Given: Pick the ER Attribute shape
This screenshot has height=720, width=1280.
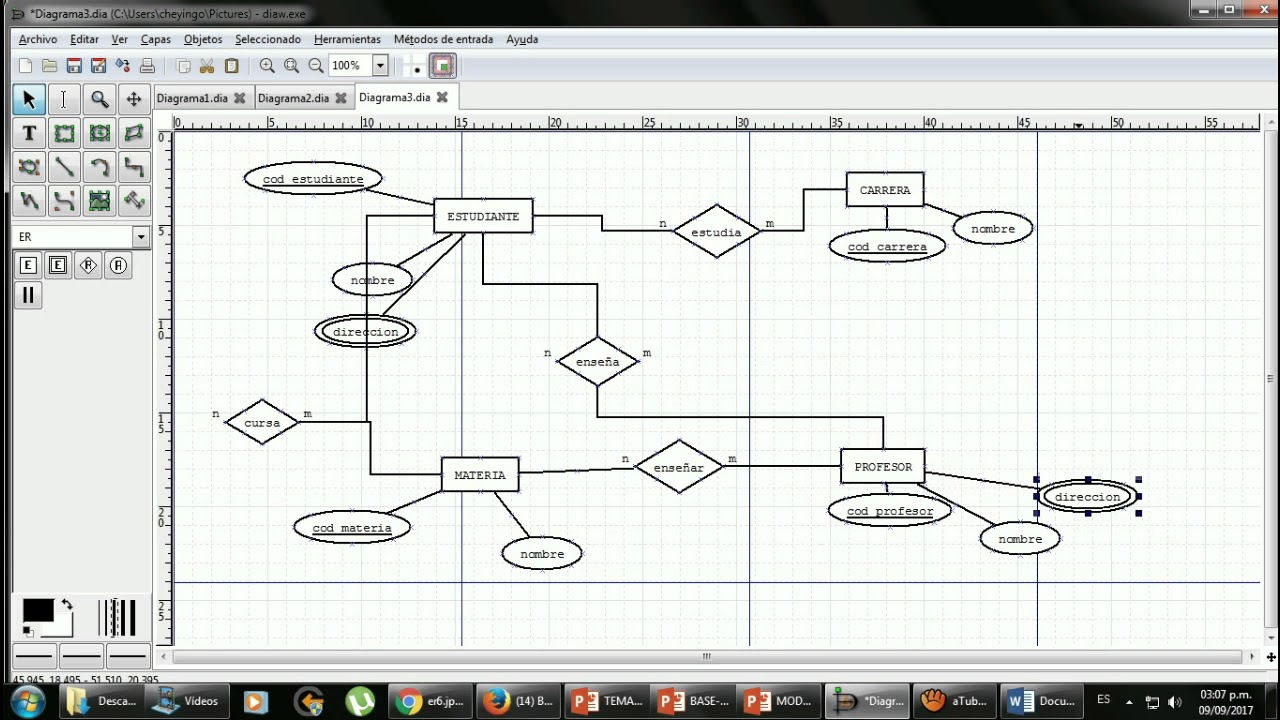Looking at the screenshot, I should (118, 265).
